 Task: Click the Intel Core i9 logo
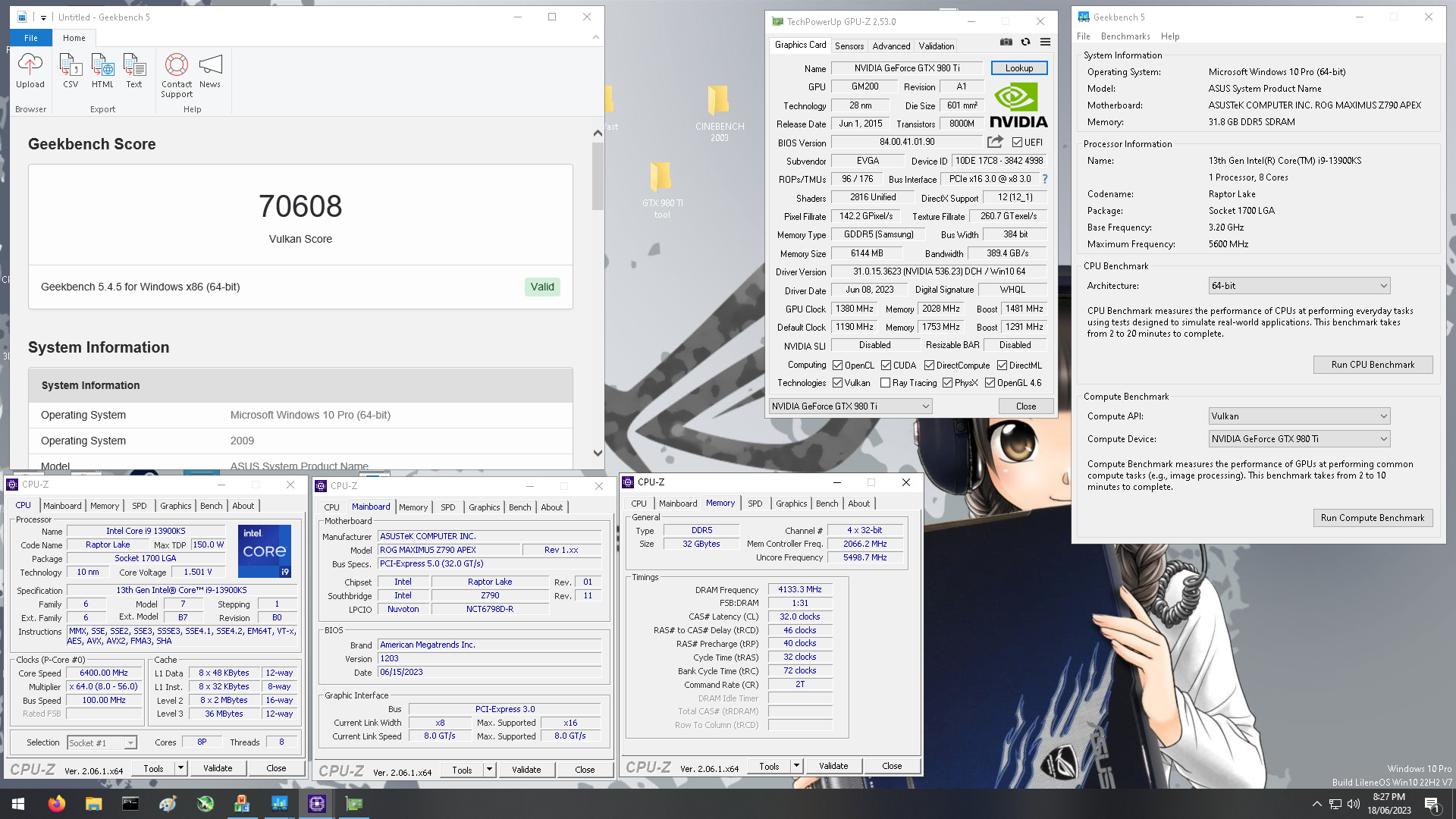[x=265, y=551]
